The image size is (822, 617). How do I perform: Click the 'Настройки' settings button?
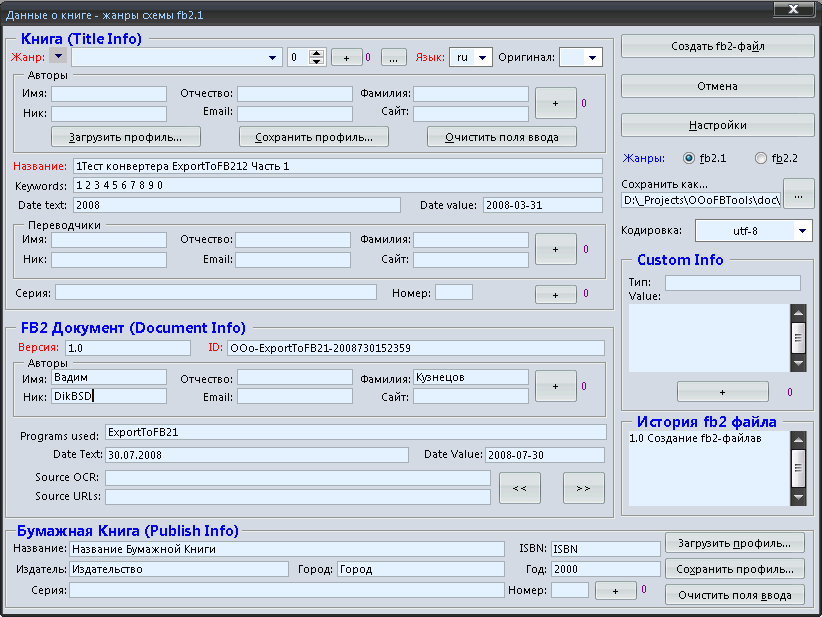[717, 125]
